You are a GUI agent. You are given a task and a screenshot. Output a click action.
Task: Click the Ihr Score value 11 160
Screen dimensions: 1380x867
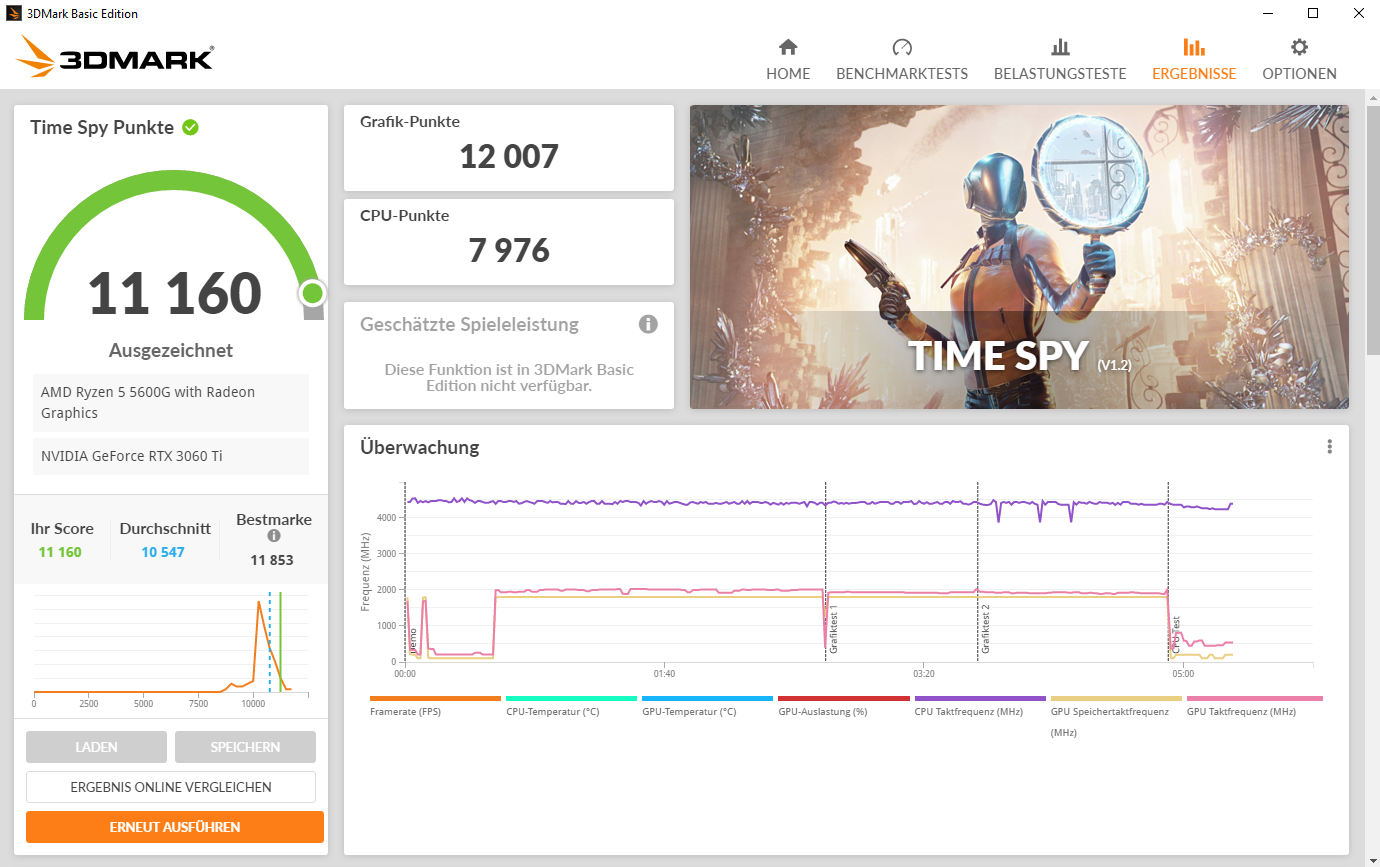(x=60, y=552)
